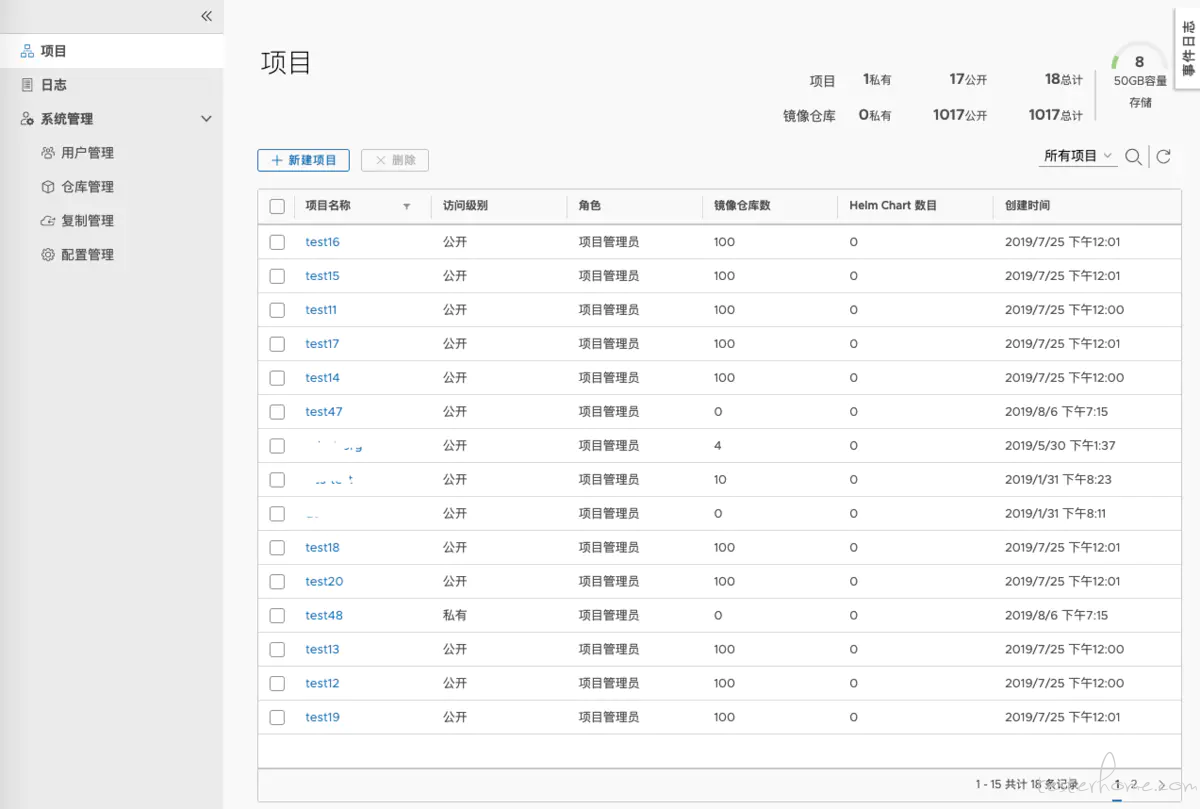
Task: Collapse the sidebar with double-chevron icon
Action: [206, 16]
